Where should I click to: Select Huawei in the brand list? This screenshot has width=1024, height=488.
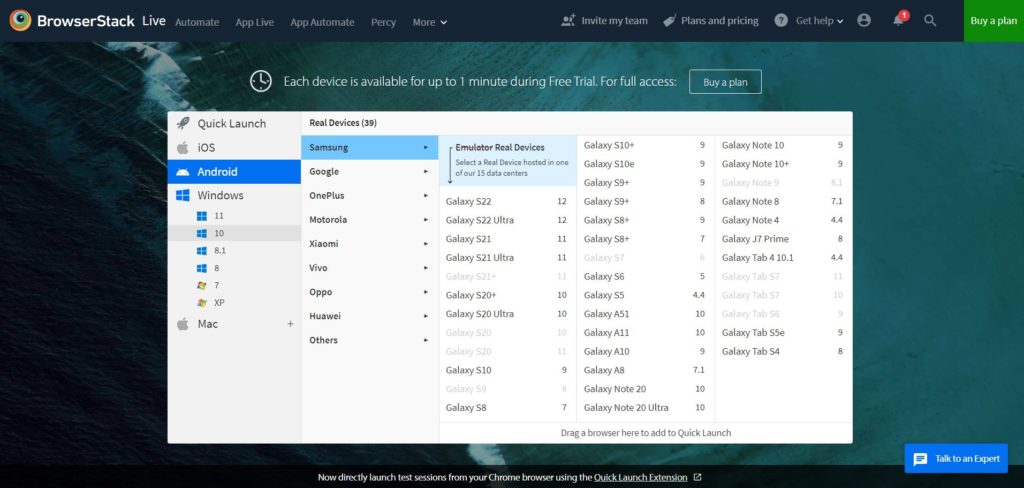[370, 316]
